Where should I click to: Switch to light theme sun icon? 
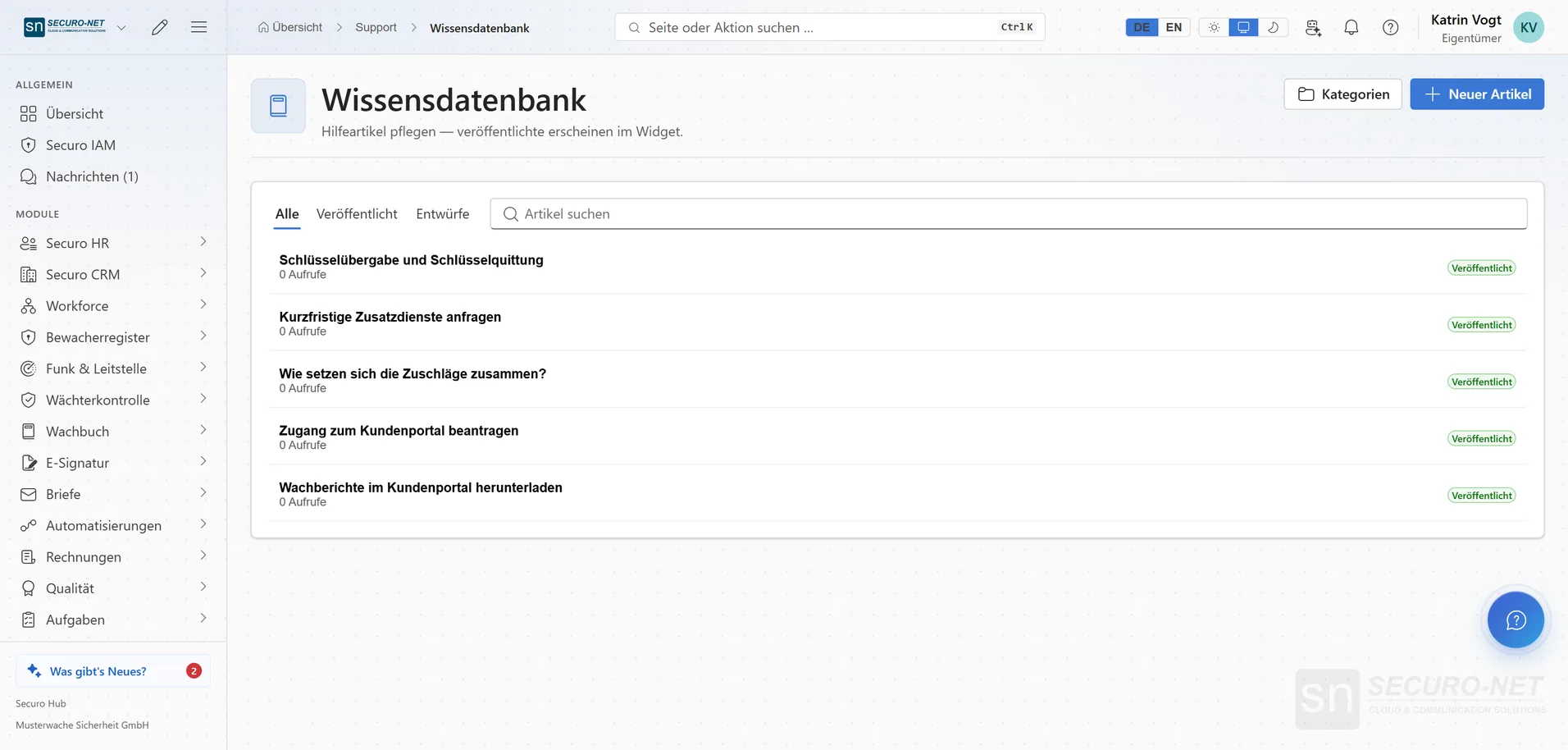pyautogui.click(x=1214, y=27)
